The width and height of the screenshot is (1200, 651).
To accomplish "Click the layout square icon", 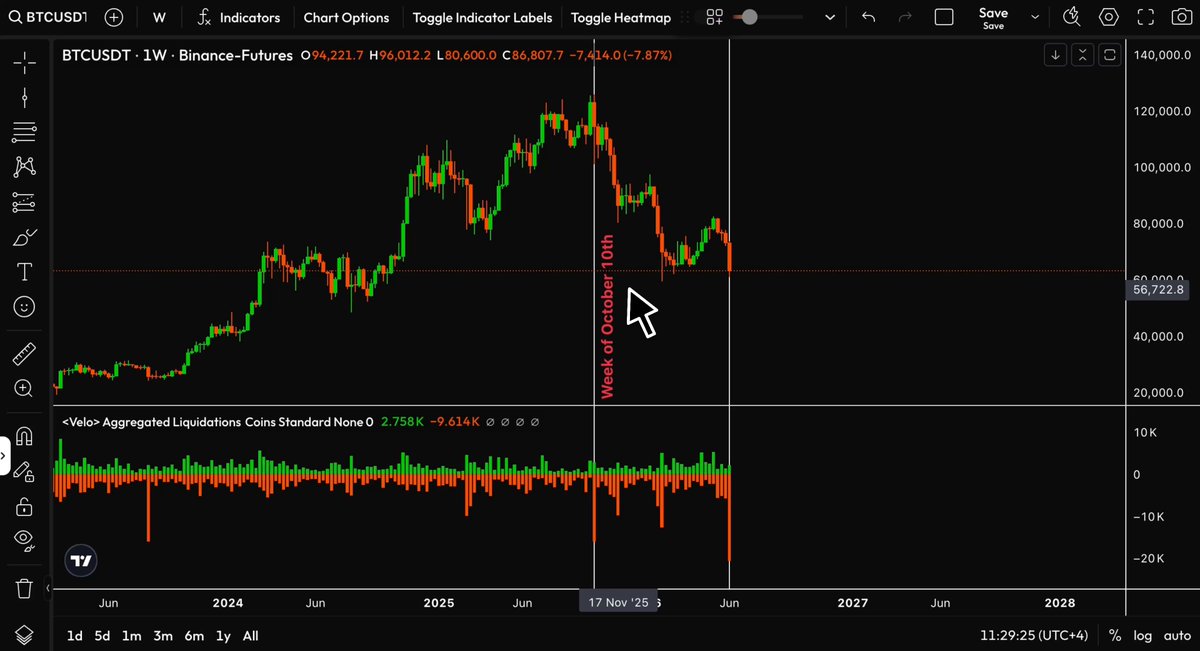I will tap(944, 17).
